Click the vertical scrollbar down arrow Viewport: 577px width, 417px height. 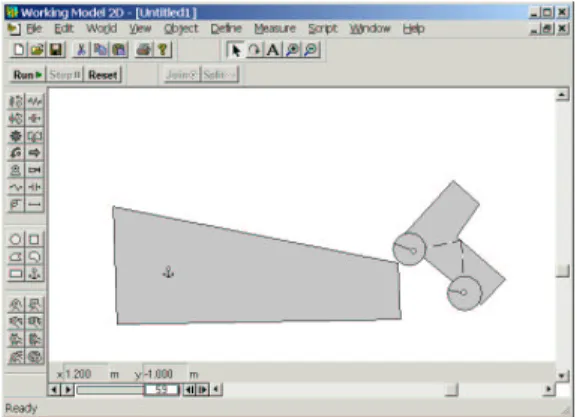point(562,376)
